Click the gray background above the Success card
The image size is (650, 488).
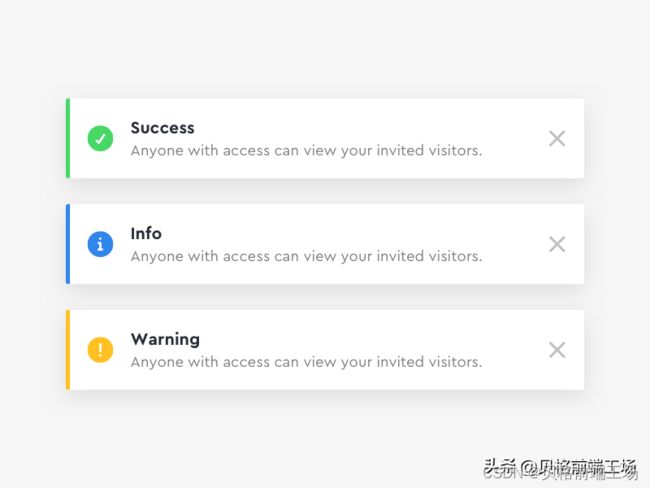coord(325,48)
